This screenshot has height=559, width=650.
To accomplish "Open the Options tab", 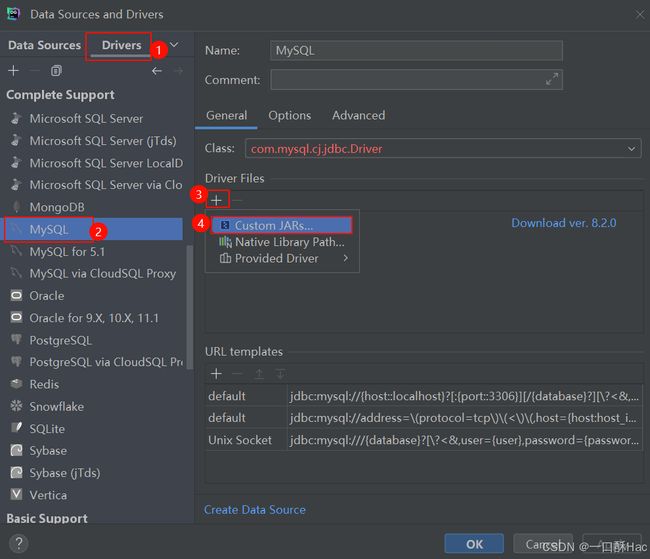I will click(x=289, y=115).
